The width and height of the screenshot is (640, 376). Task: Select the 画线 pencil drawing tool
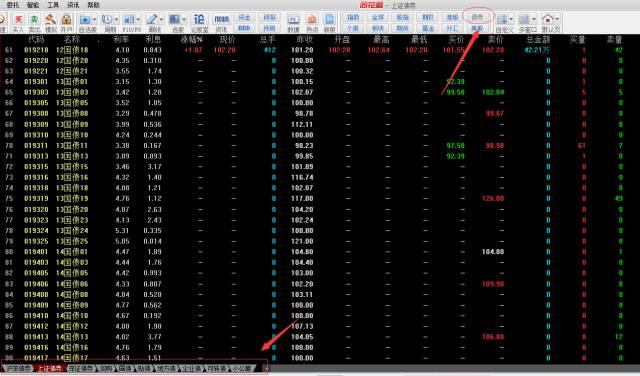coord(152,20)
